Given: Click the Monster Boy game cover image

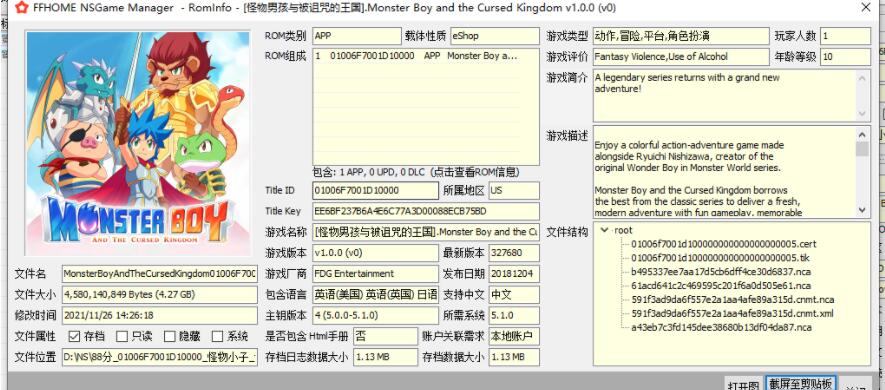Looking at the screenshot, I should (x=138, y=143).
